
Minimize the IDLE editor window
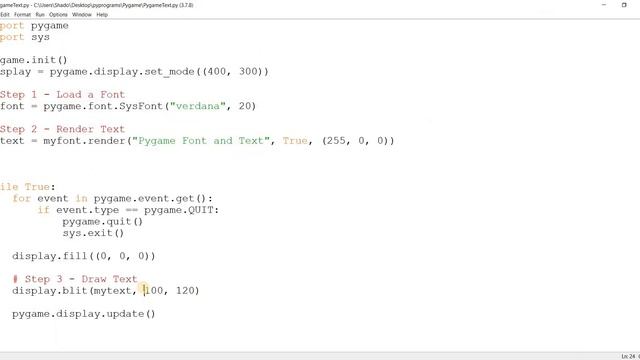[x=604, y=5]
